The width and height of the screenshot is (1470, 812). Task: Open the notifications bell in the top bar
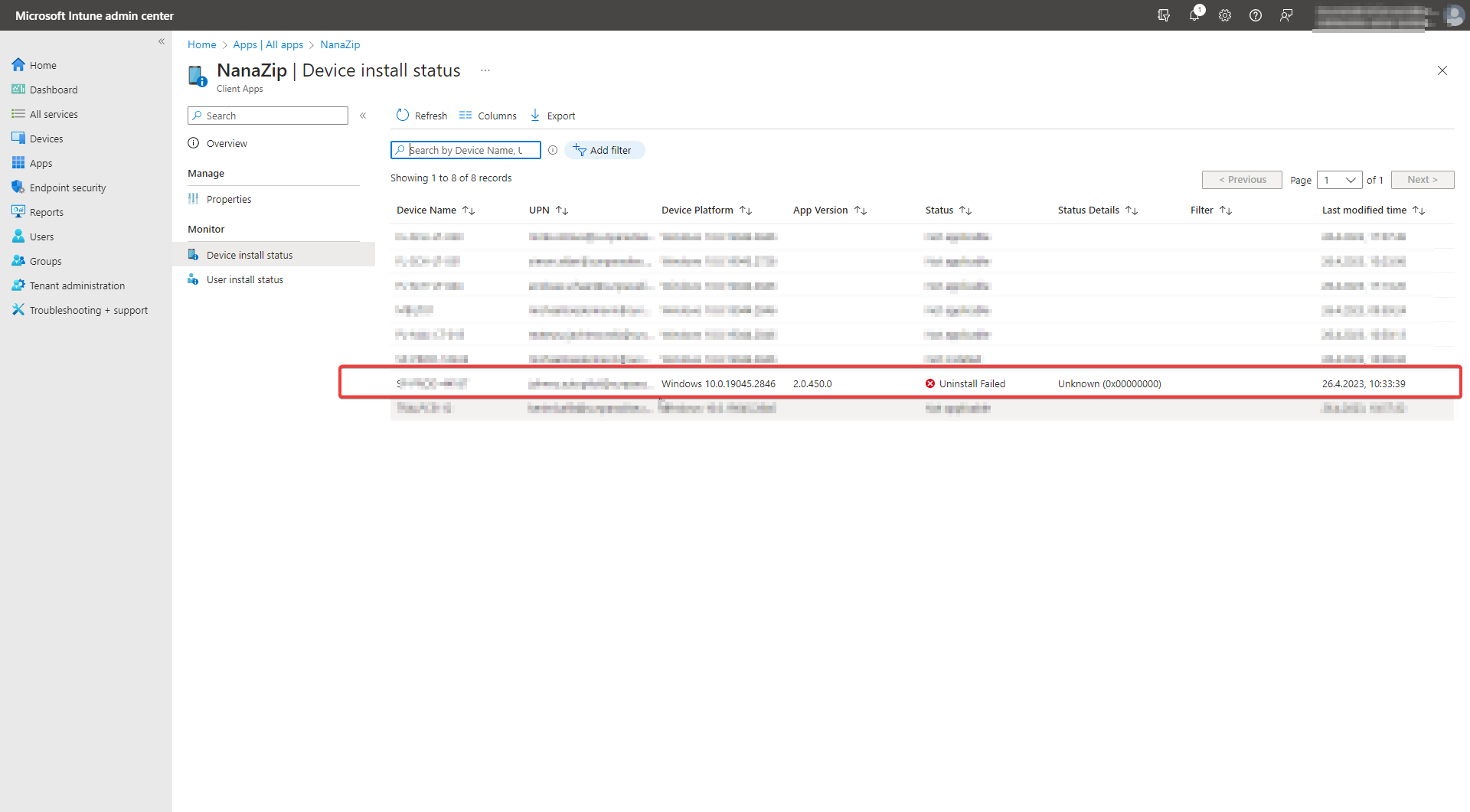coord(1194,15)
